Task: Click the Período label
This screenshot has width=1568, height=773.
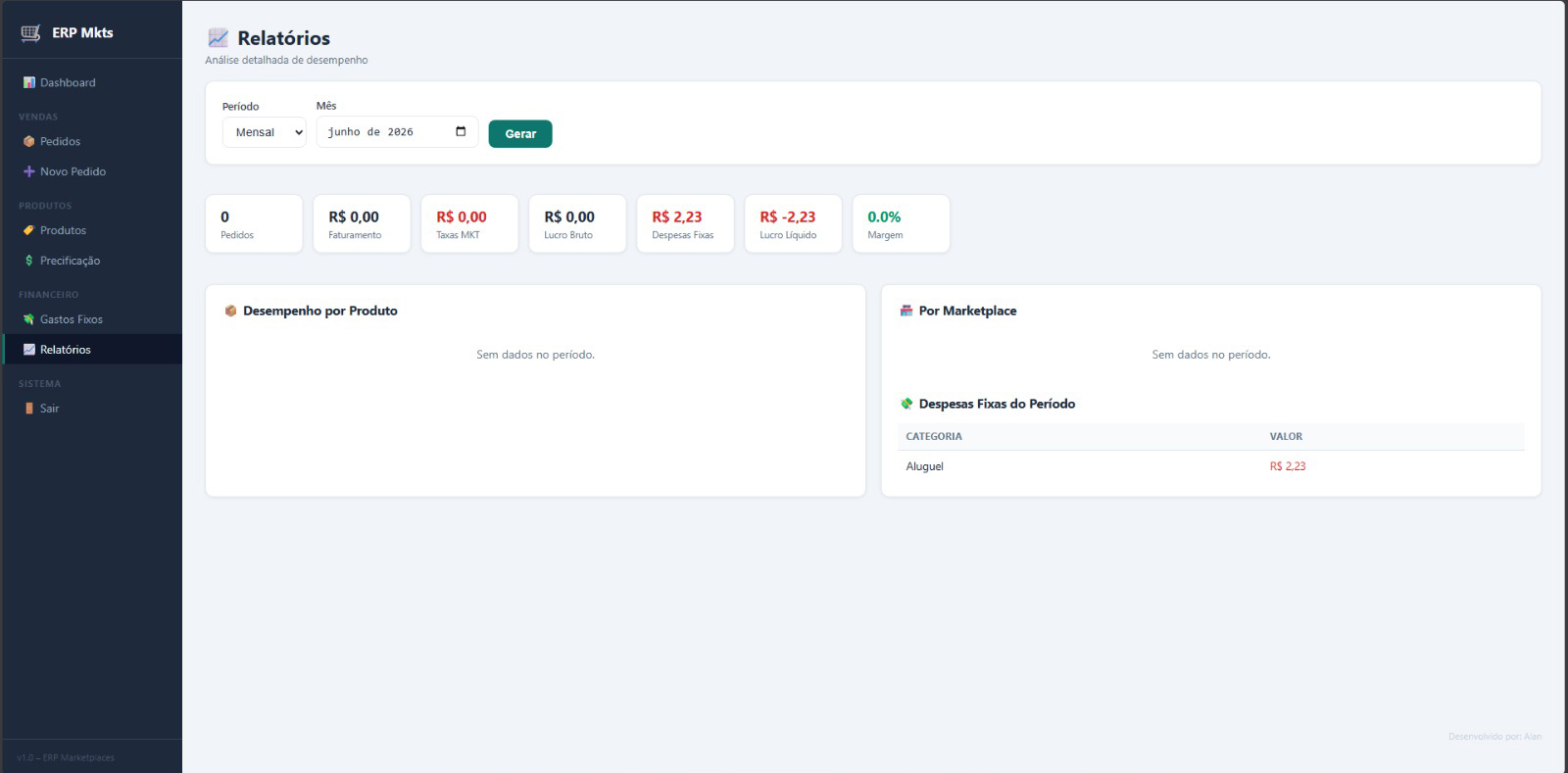Action: pos(240,106)
